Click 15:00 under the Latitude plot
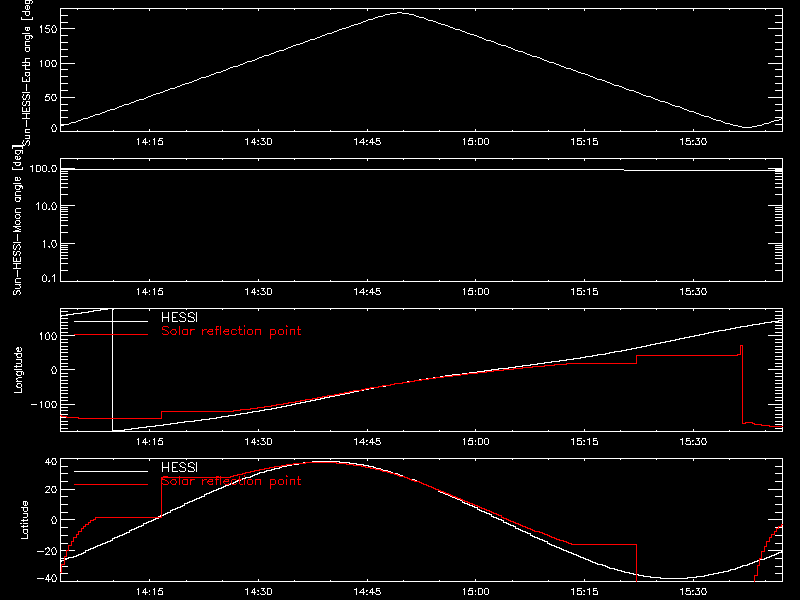Image resolution: width=800 pixels, height=600 pixels. [476, 591]
